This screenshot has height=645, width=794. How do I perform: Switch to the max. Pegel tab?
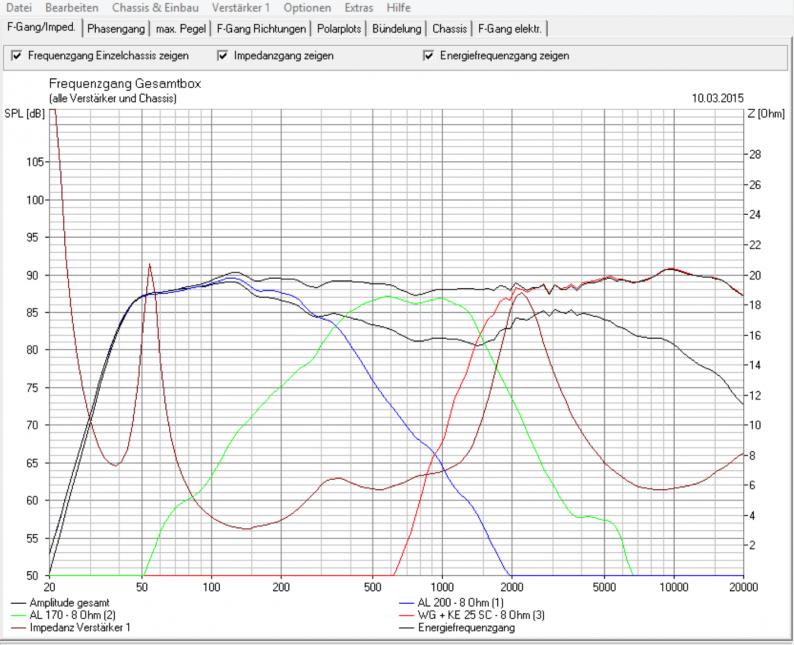click(180, 29)
